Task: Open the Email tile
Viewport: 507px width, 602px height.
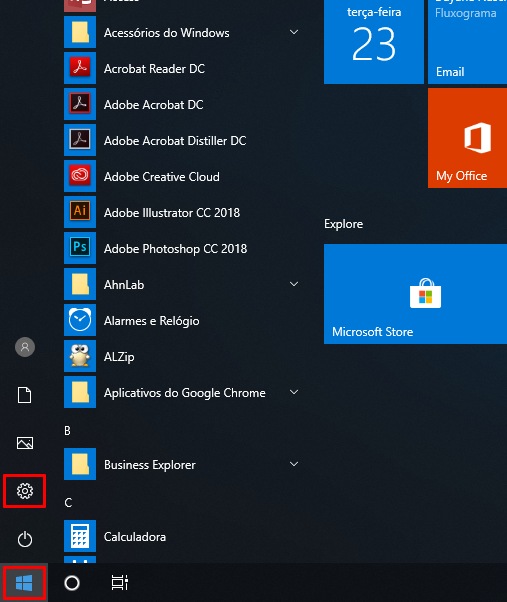Action: (x=467, y=42)
